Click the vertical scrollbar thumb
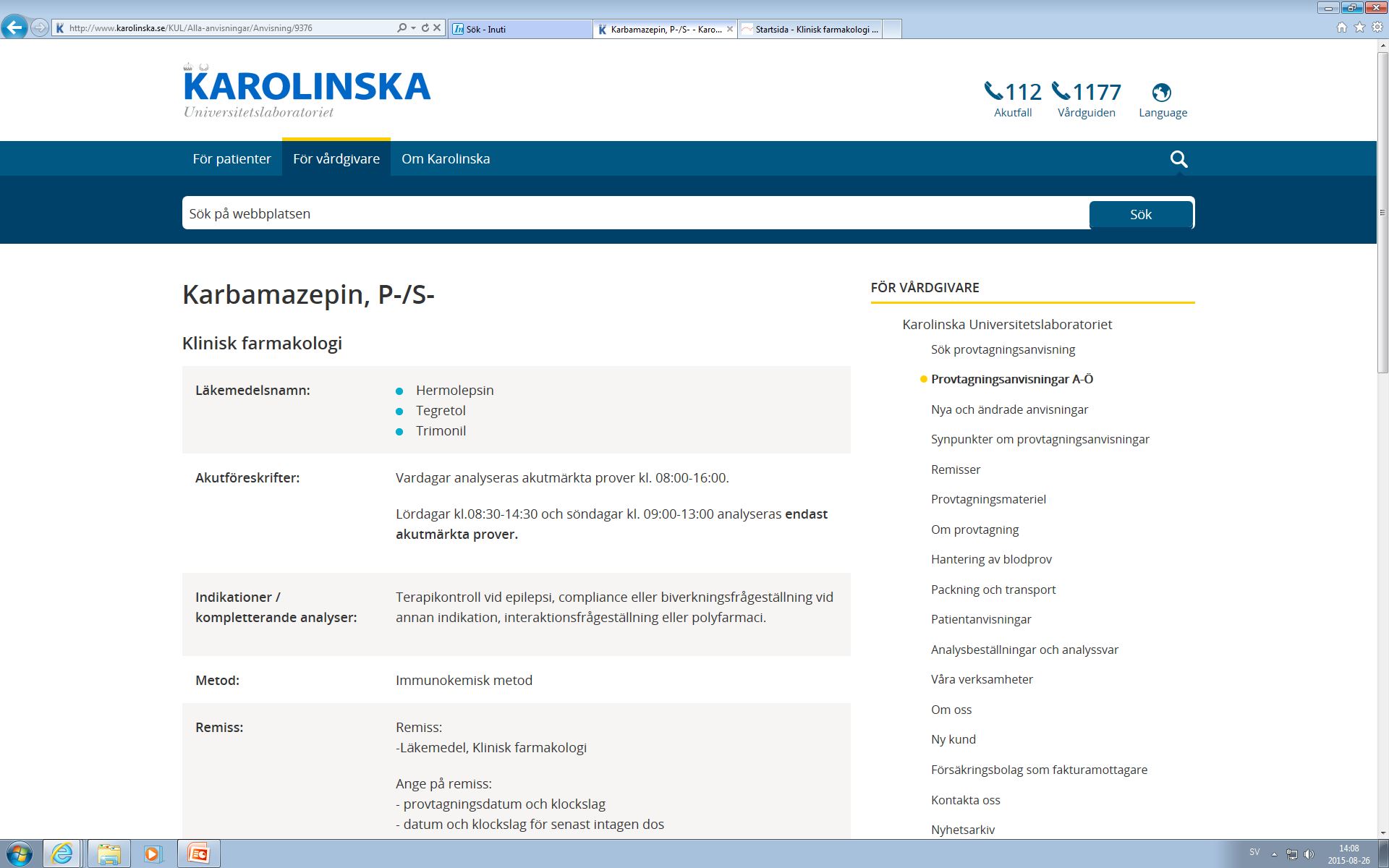Screen dimensions: 1389x868 1382,213
